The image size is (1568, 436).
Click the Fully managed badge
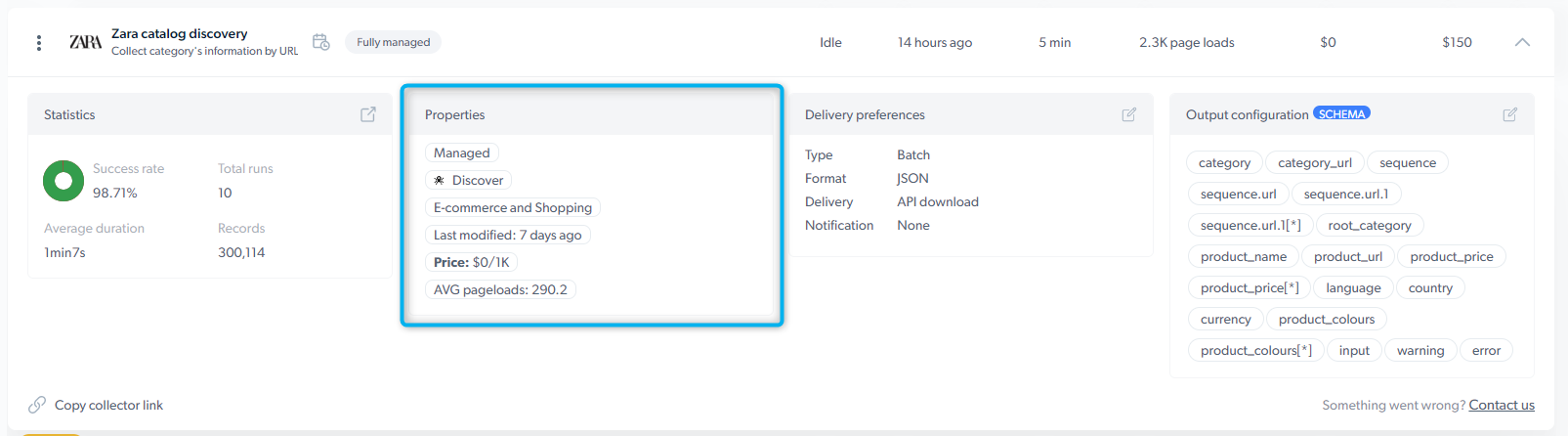(393, 42)
